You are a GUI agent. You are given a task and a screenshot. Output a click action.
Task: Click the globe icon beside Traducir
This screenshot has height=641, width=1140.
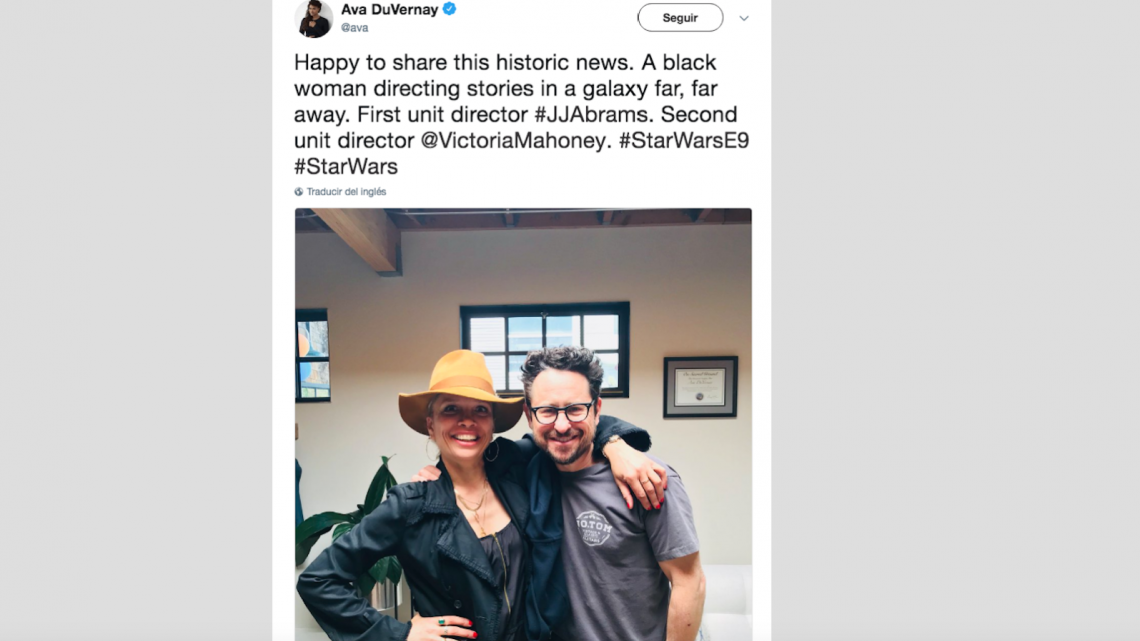point(299,192)
